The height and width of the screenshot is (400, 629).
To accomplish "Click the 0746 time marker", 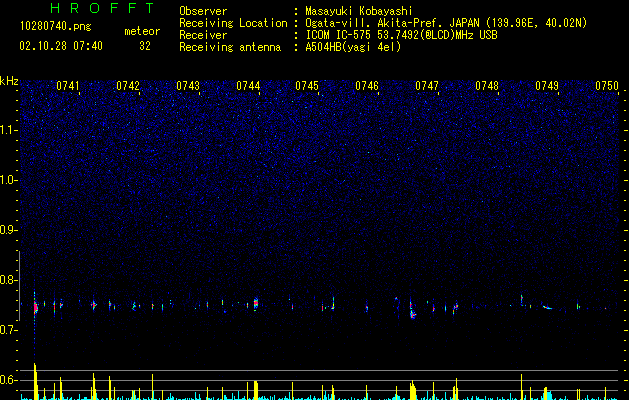I will click(x=367, y=86).
